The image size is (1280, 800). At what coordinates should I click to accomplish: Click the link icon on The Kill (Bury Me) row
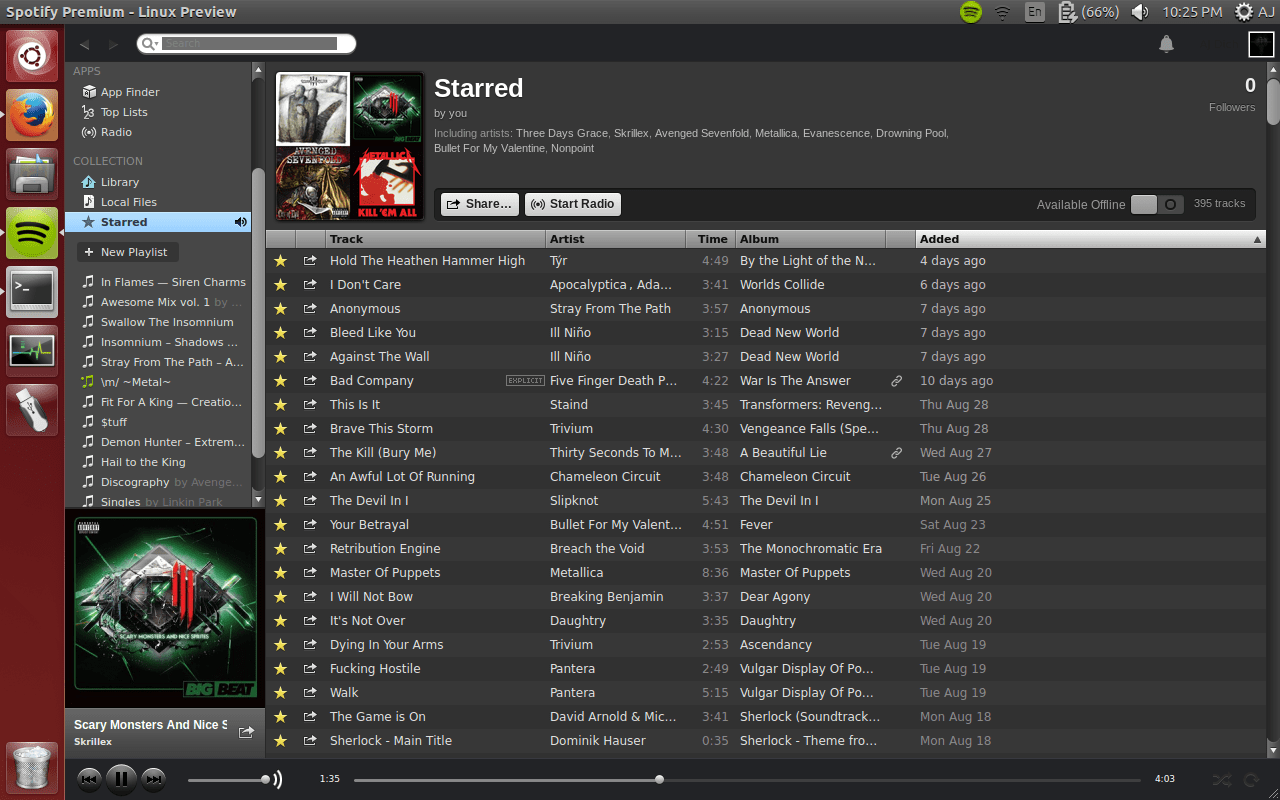point(897,453)
